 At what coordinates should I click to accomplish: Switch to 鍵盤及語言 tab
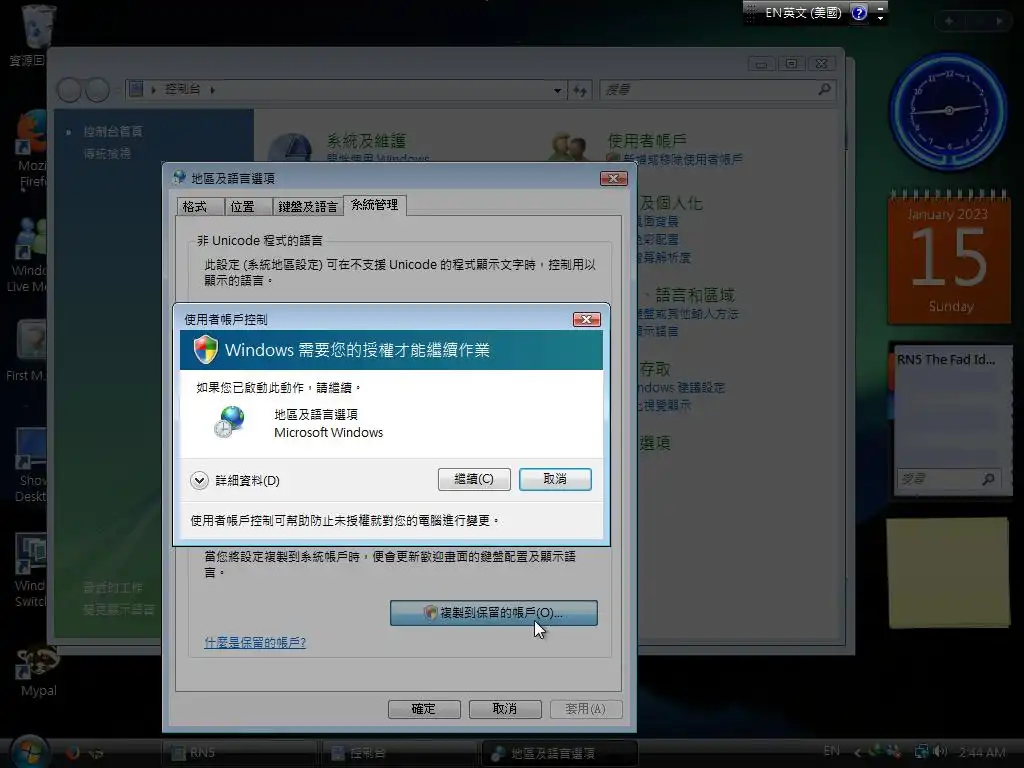click(x=308, y=207)
